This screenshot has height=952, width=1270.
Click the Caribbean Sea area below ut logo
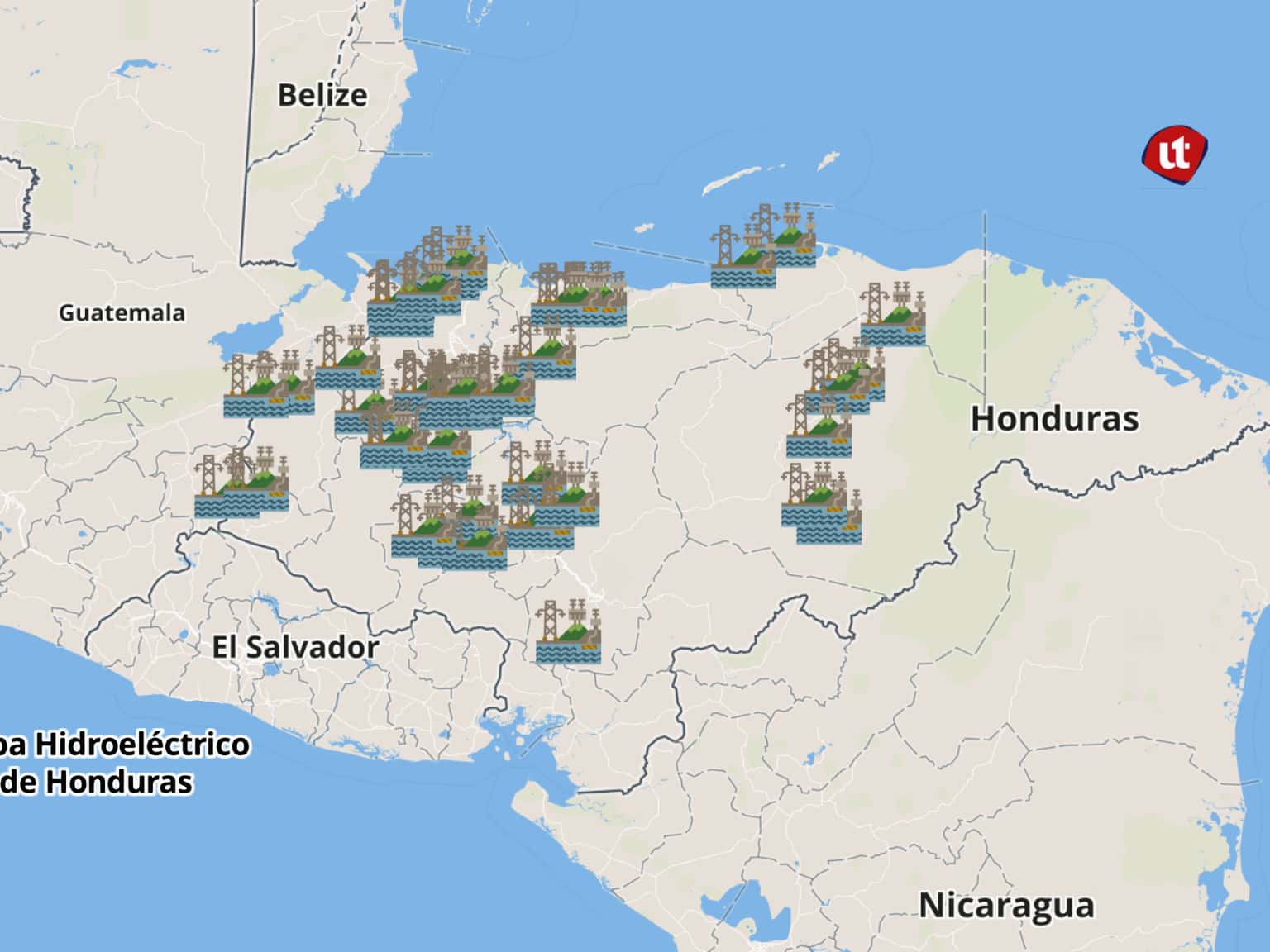coord(1174,248)
